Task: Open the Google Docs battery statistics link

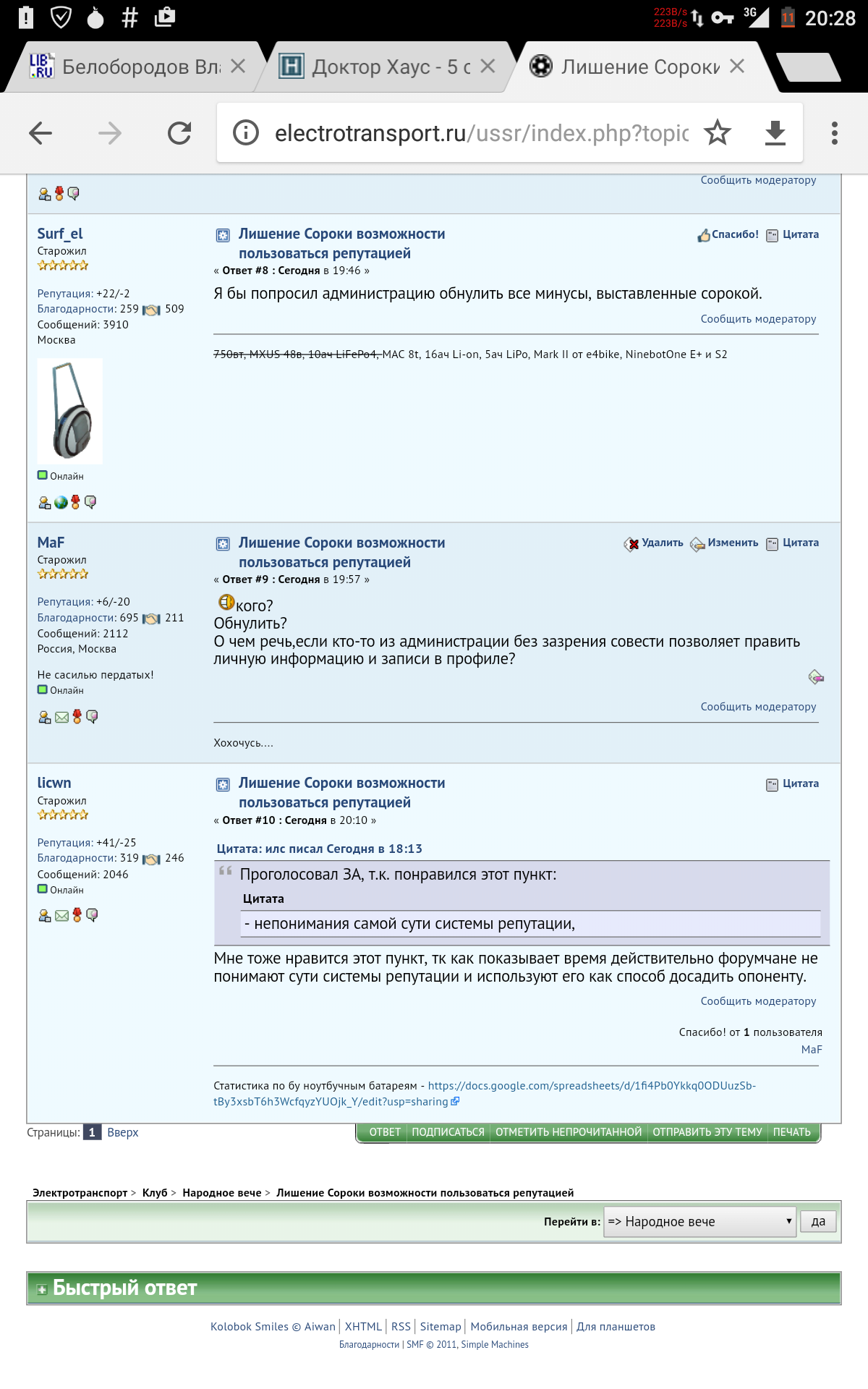Action: [x=591, y=1086]
